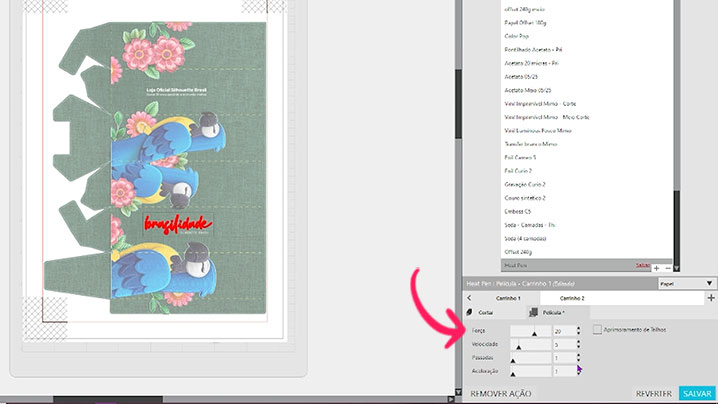Select the Offset 240g material
Screen dimensions: 718x404
[x=518, y=252]
